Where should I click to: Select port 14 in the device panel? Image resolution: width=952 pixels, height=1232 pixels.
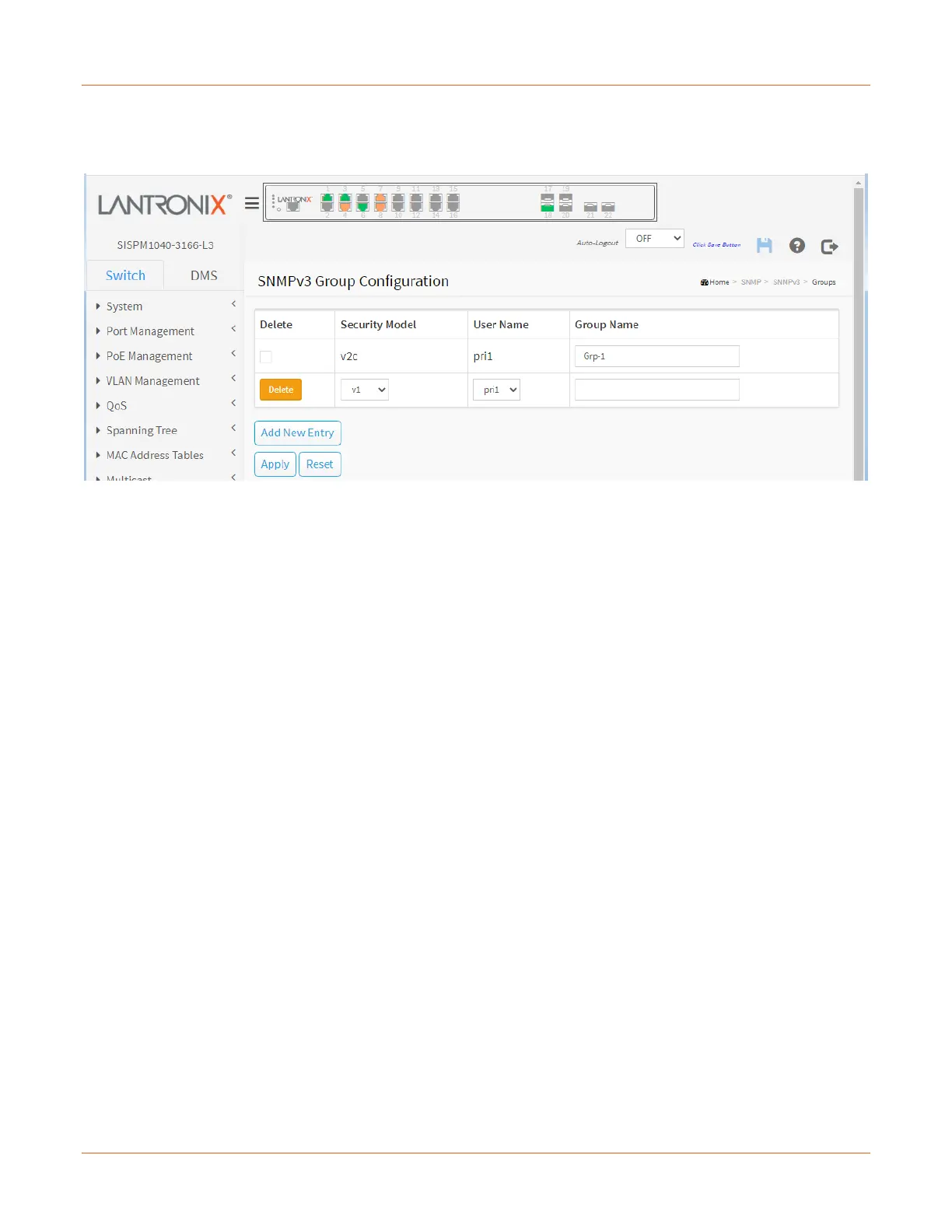[436, 207]
